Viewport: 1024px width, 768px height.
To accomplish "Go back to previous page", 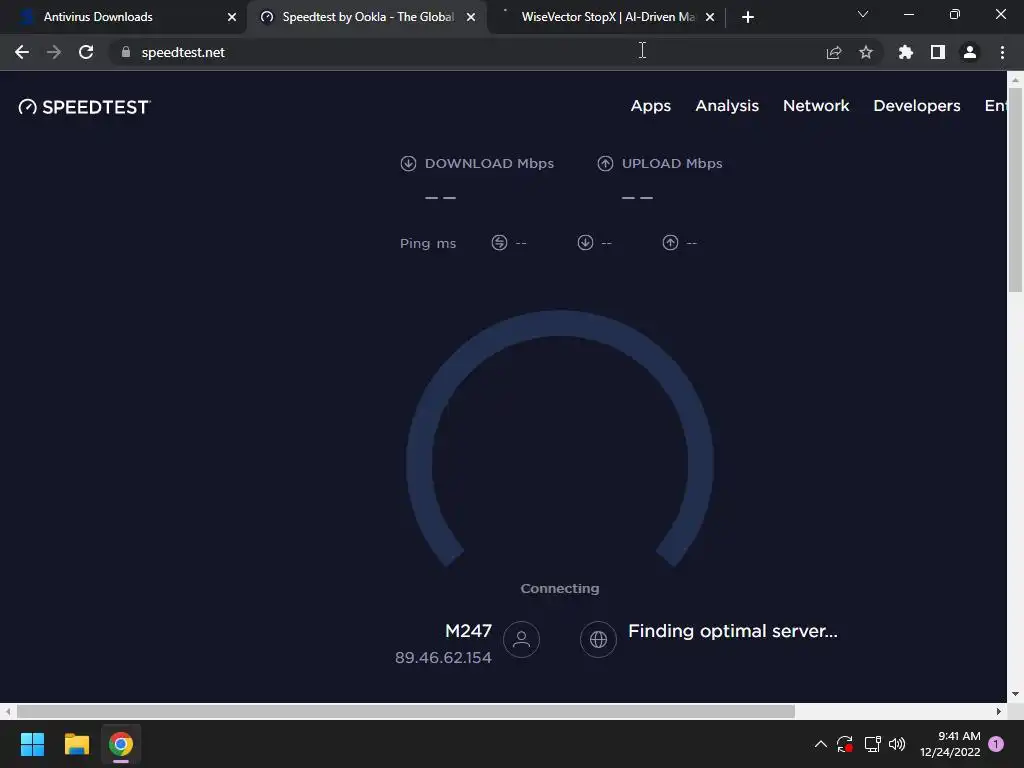I will 22,52.
